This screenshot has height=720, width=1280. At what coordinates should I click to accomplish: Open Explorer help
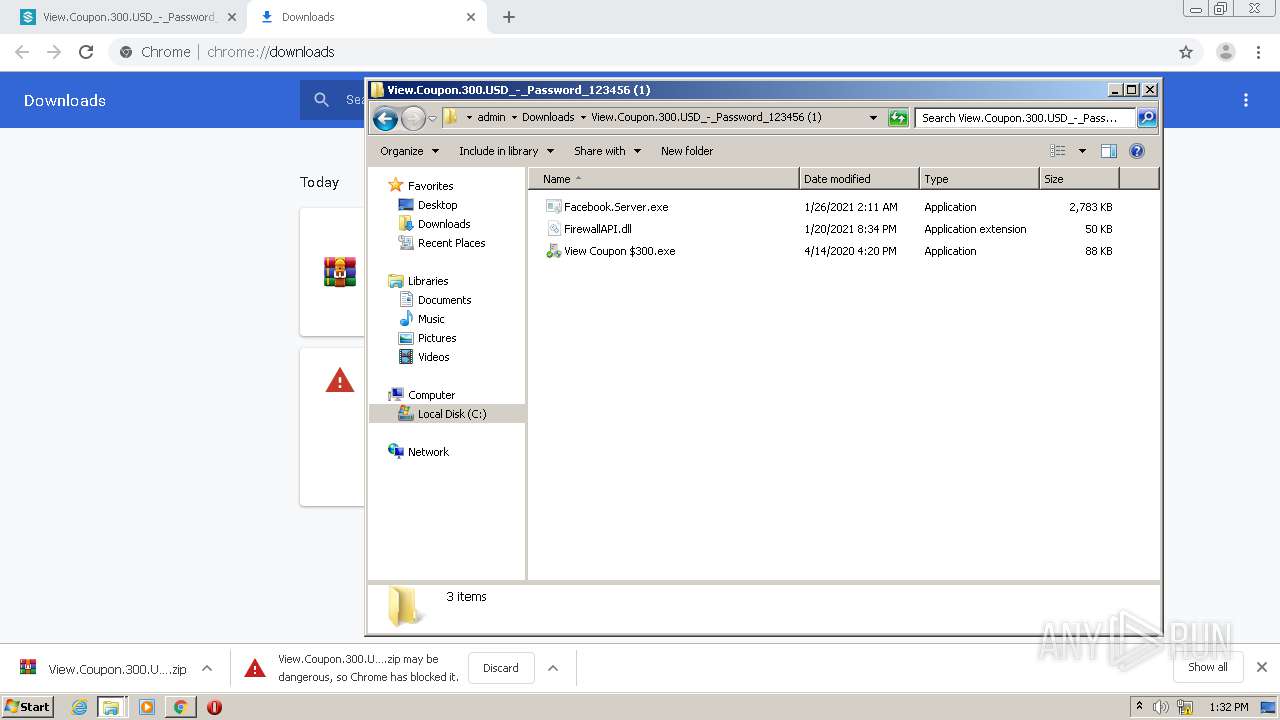coord(1137,151)
